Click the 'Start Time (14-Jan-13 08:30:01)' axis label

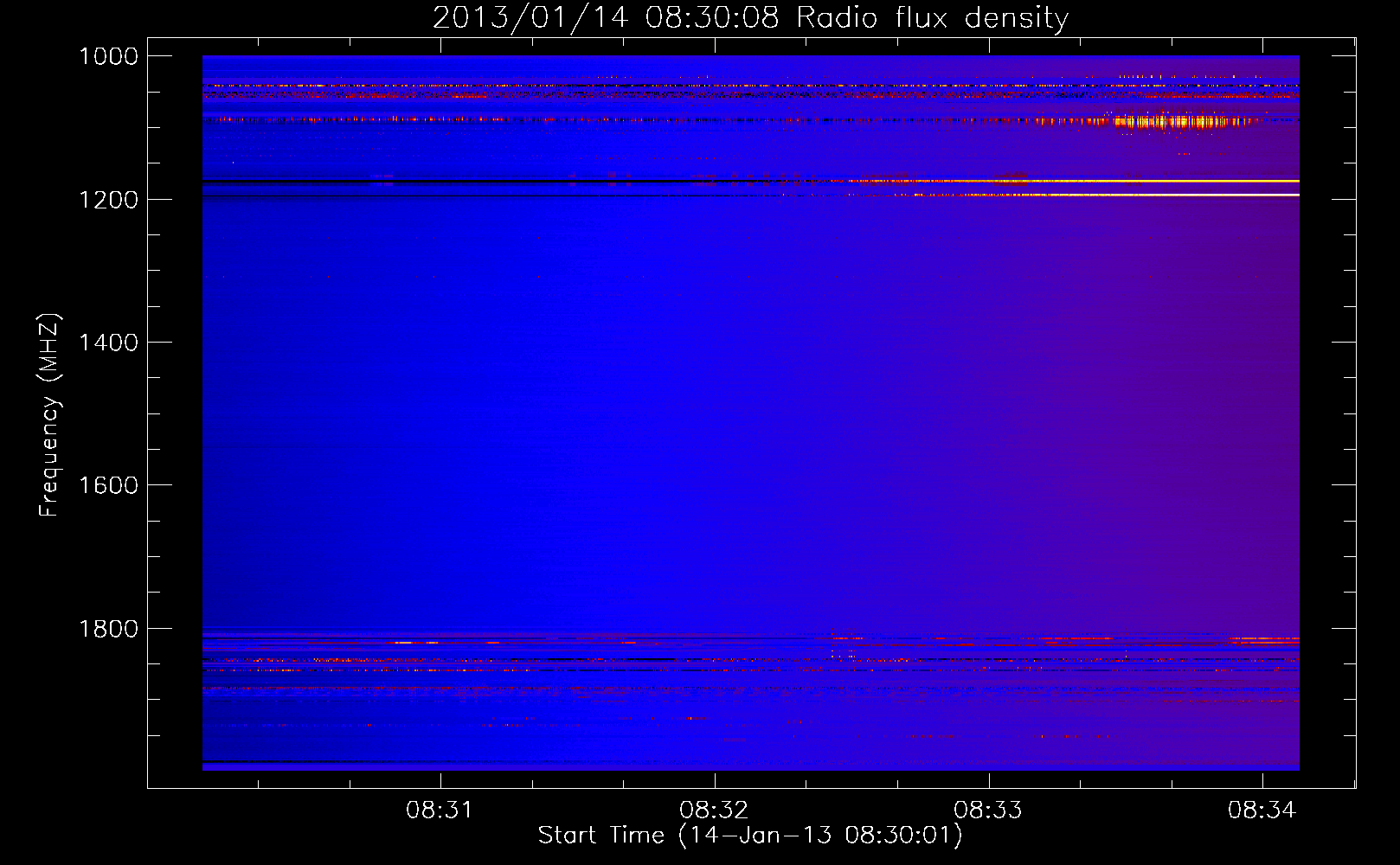[750, 836]
